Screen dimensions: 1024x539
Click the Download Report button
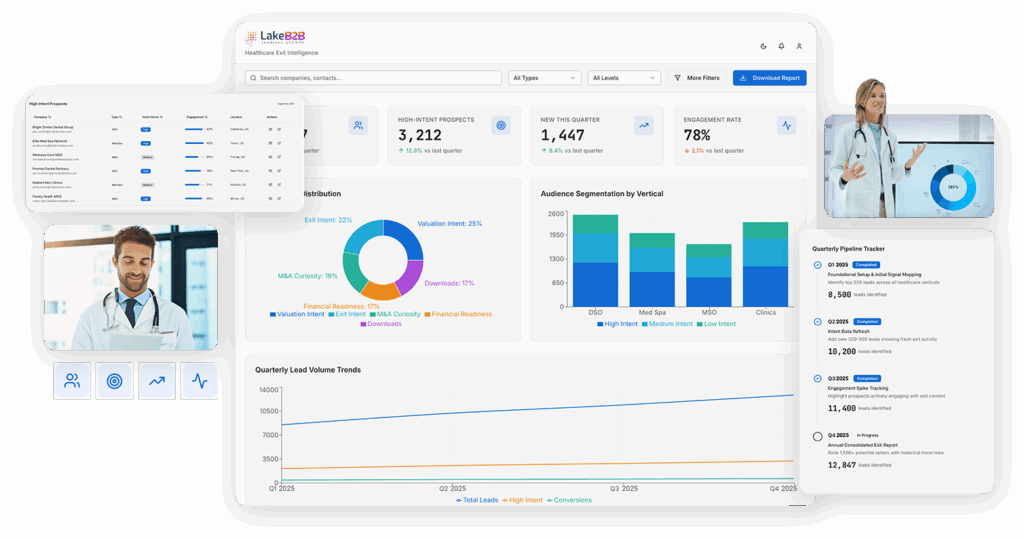click(x=769, y=78)
